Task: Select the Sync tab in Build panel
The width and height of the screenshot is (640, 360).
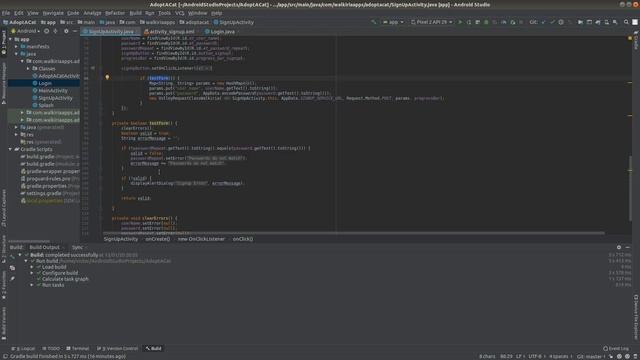Action: click(78, 247)
